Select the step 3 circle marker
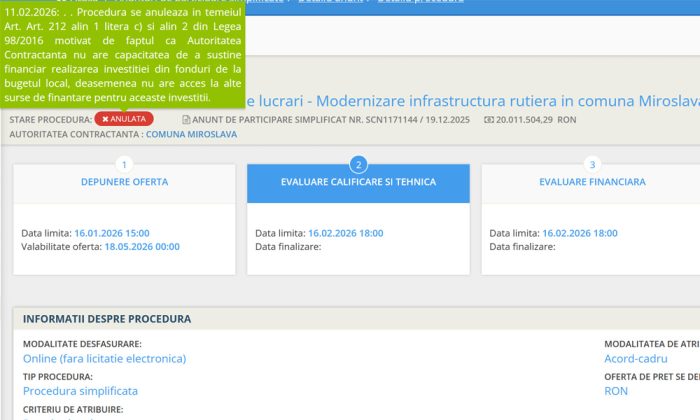 [592, 164]
